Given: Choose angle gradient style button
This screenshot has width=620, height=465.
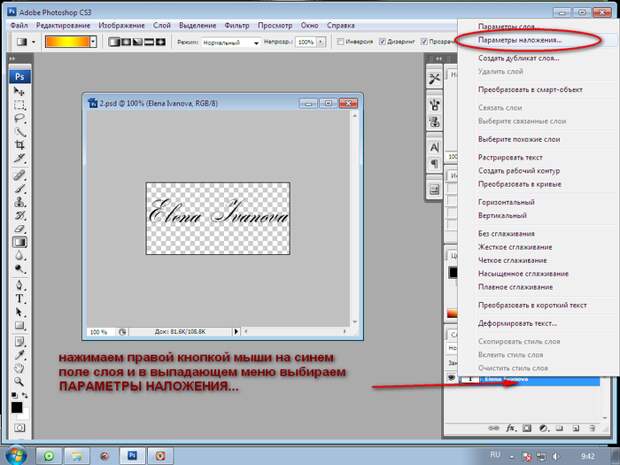Looking at the screenshot, I should [x=138, y=42].
